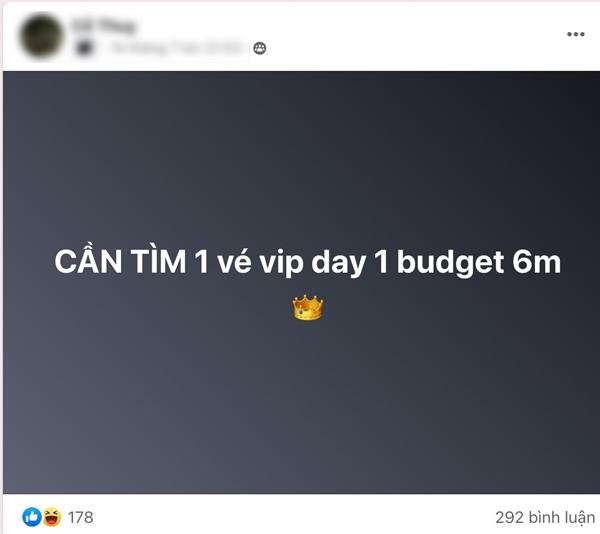This screenshot has height=534, width=600.
Task: Click the blue Like reaction icon
Action: (32, 517)
